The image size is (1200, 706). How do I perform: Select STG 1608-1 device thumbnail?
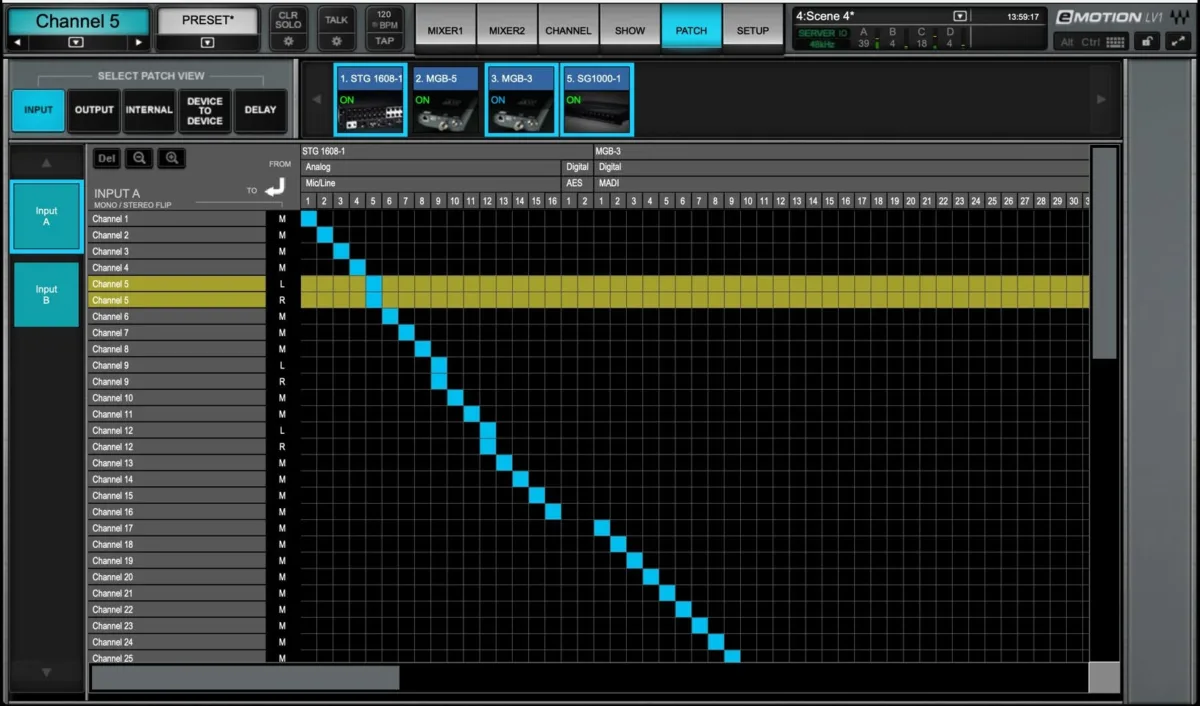pos(370,99)
